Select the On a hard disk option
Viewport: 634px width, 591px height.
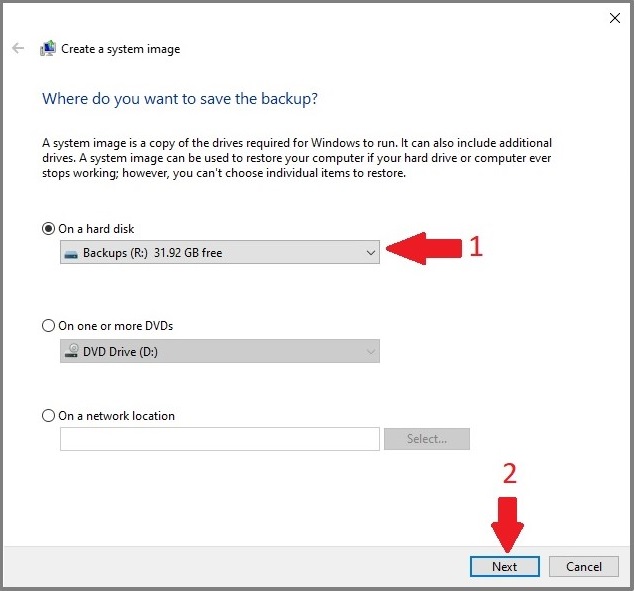(49, 229)
